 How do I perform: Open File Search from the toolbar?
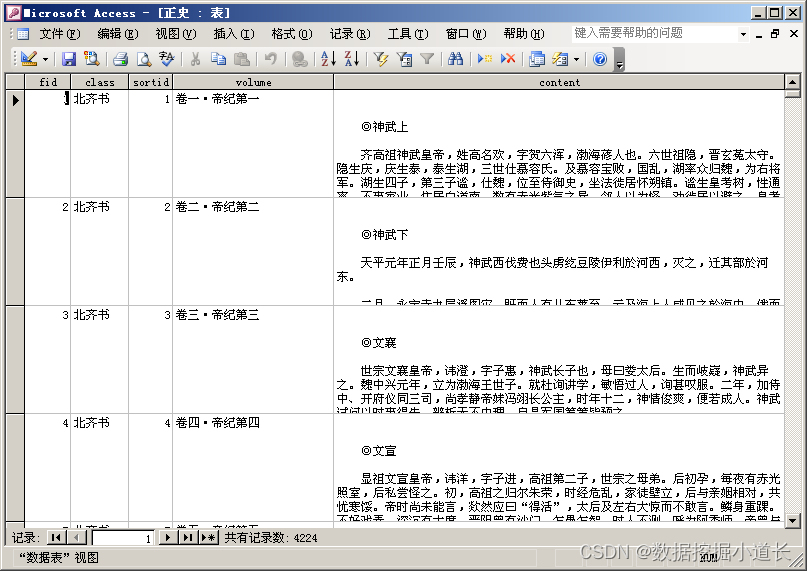tap(92, 59)
